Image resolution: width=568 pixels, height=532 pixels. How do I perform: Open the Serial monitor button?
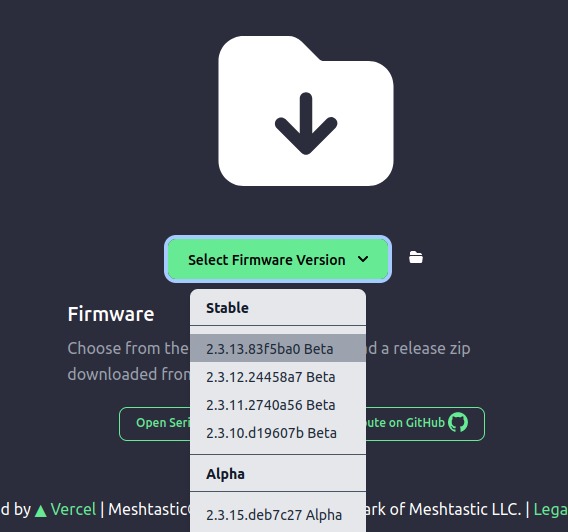pos(155,423)
